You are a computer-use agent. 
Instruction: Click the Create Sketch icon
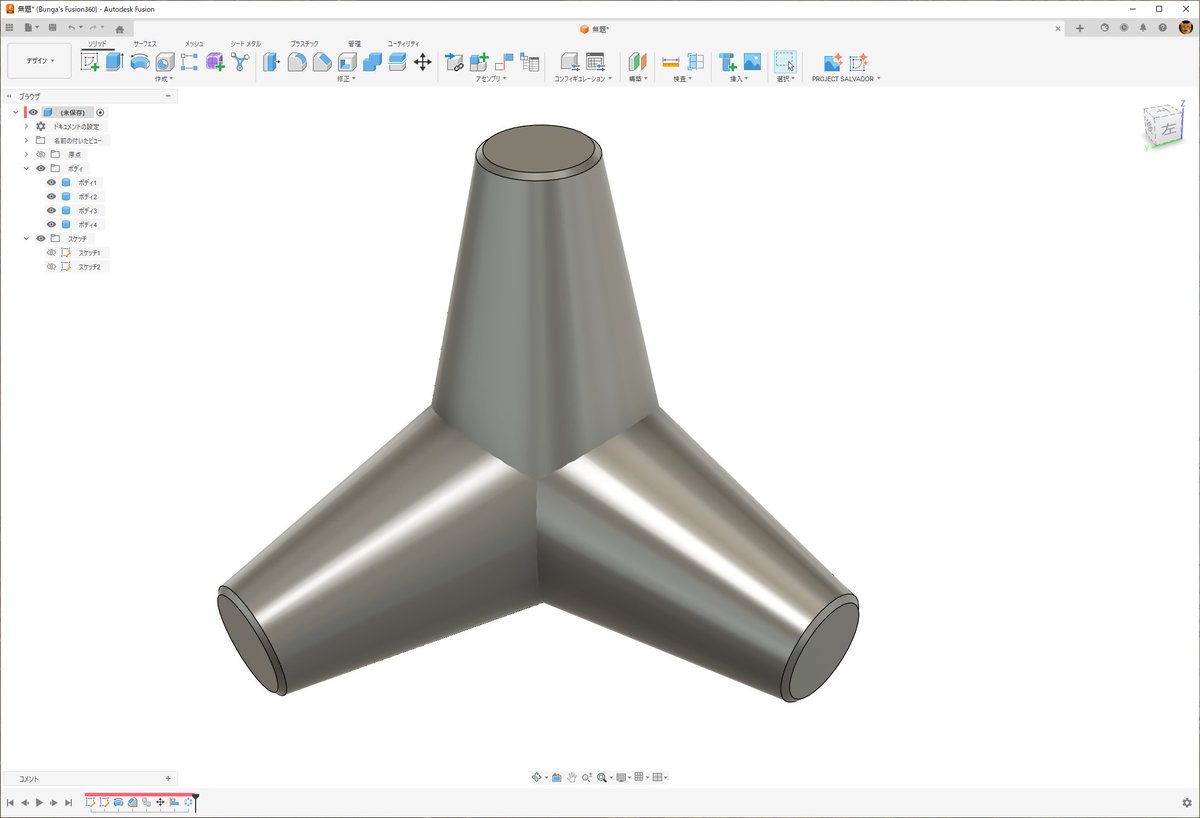(90, 61)
